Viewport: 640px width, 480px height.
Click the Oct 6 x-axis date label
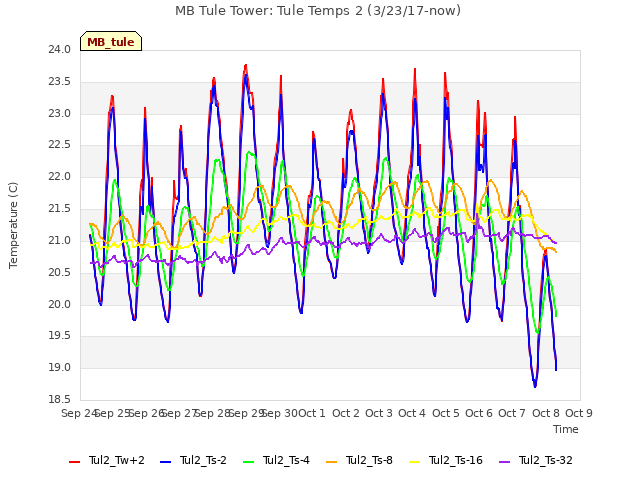click(x=479, y=413)
